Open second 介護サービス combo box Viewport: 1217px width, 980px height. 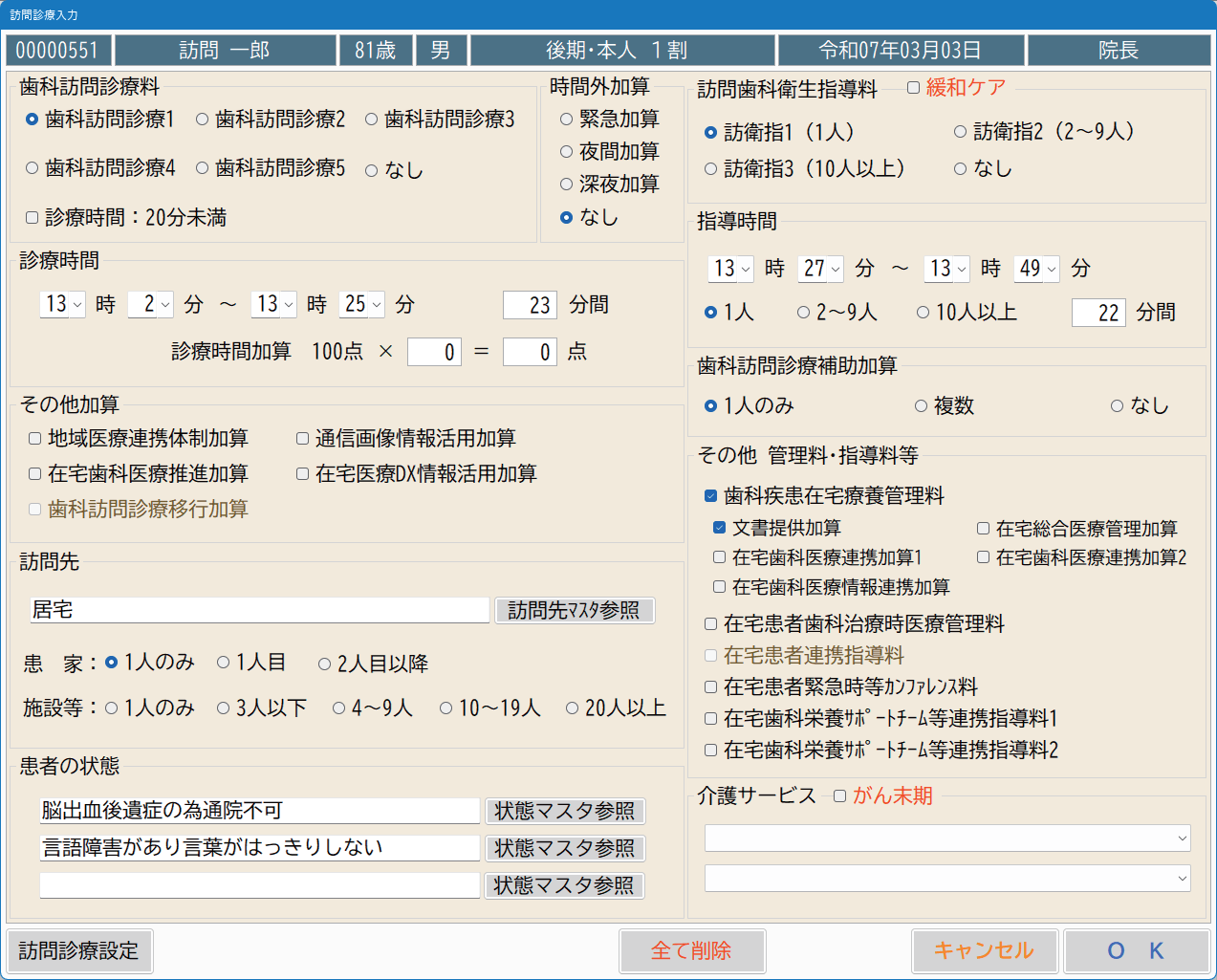[946, 879]
